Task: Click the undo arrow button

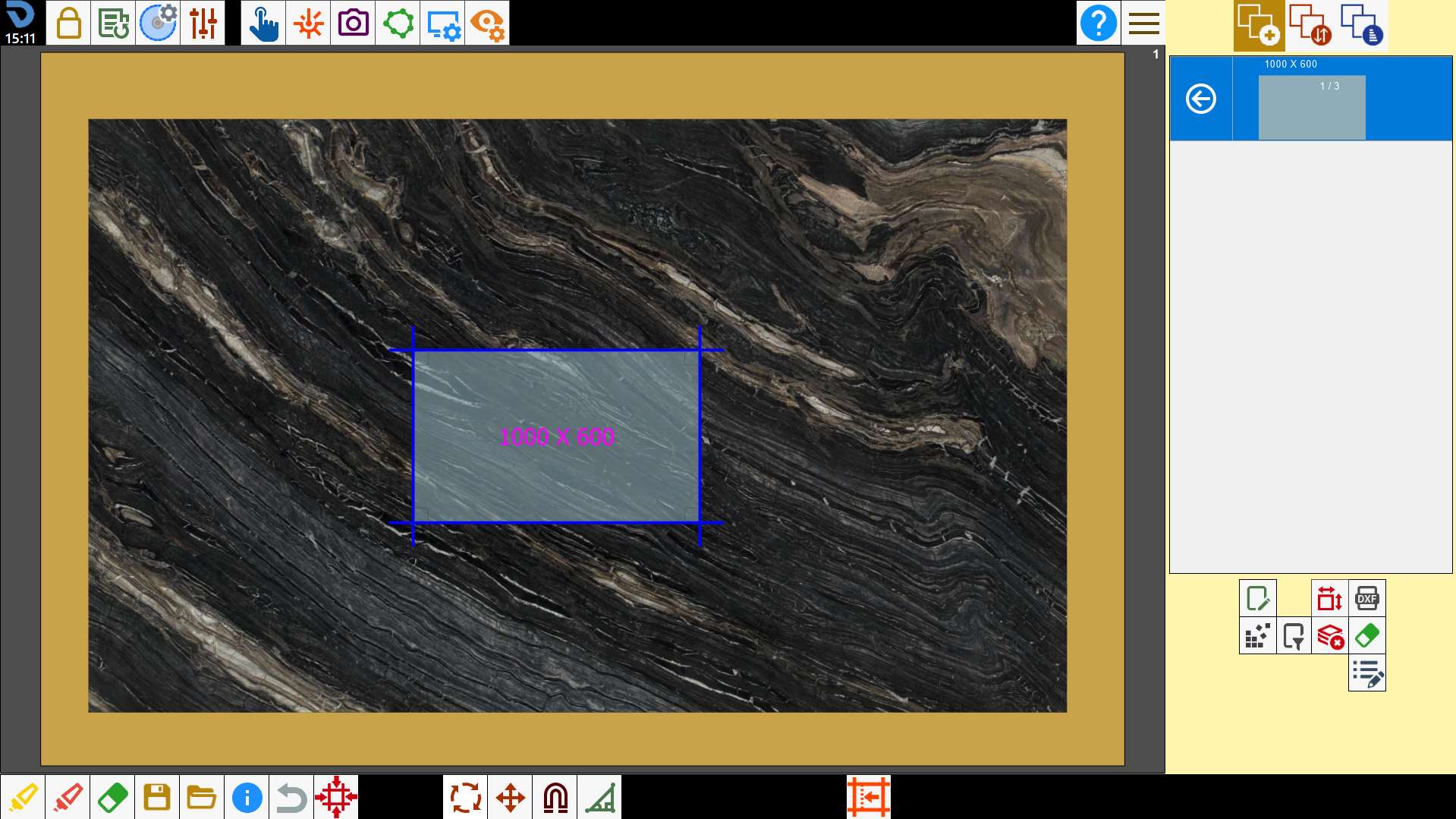Action: click(291, 797)
